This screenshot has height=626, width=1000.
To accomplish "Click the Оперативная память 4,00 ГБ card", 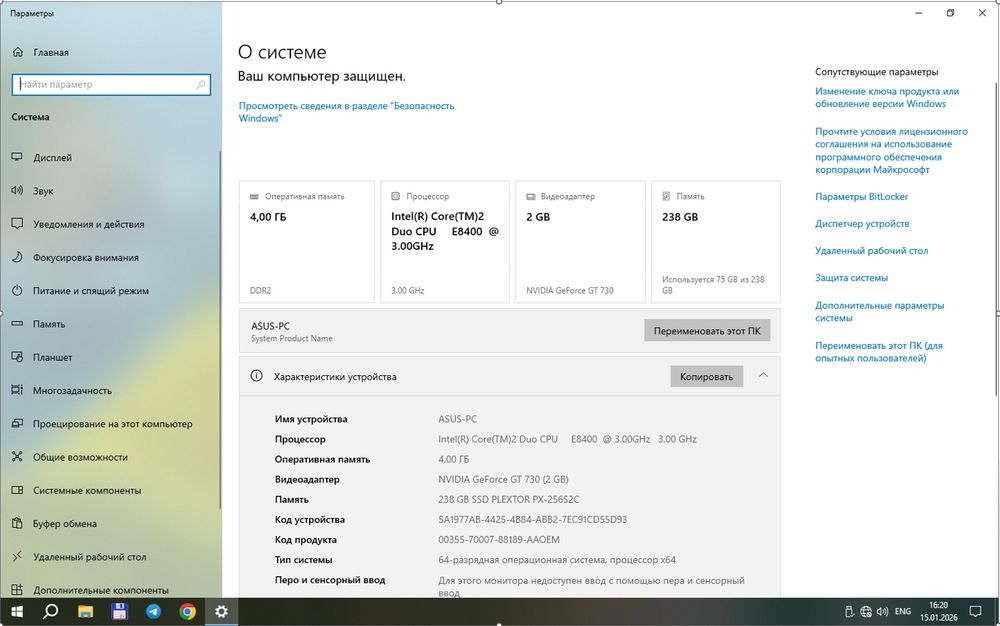I will click(307, 242).
